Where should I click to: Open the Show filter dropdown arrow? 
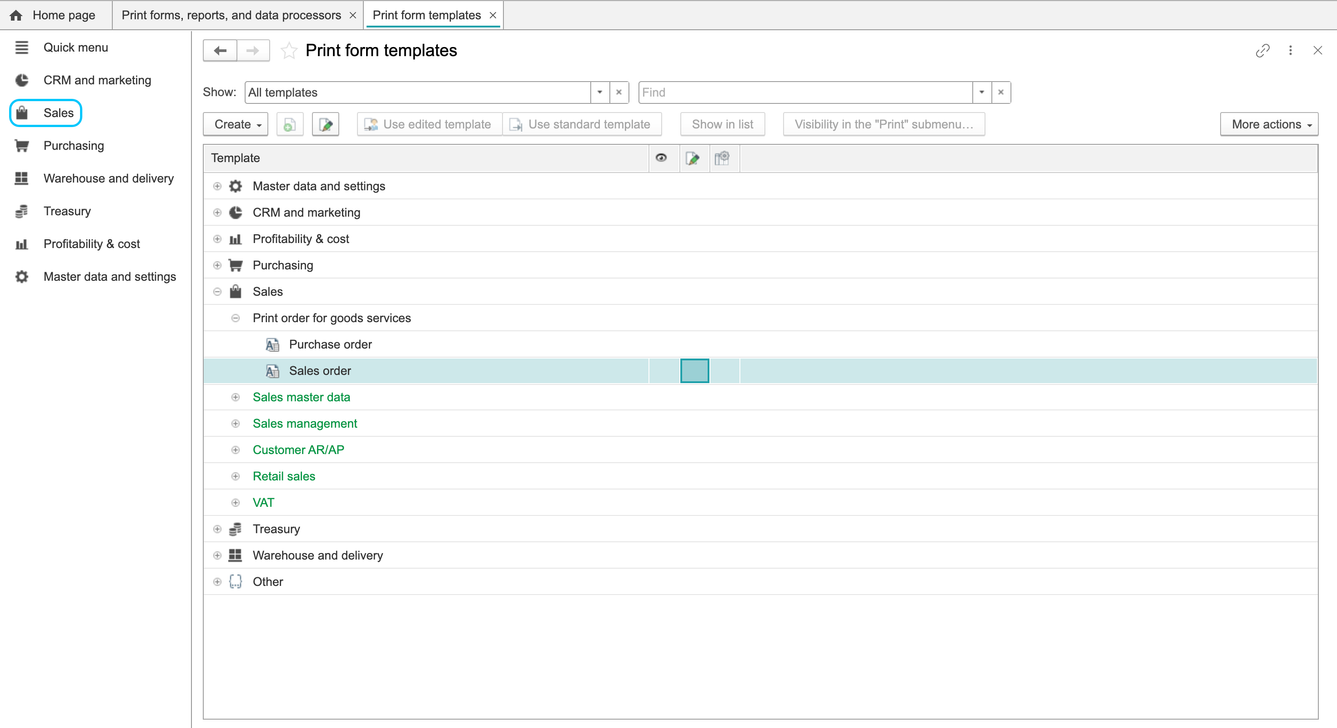600,92
